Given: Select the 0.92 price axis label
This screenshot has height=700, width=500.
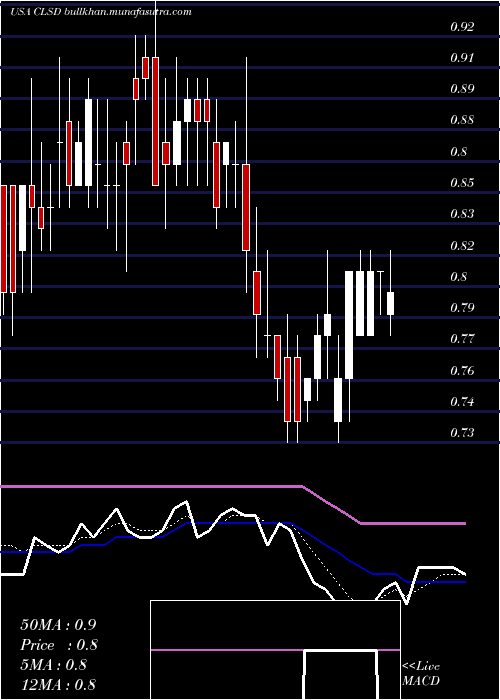Looking at the screenshot, I should click(462, 27).
